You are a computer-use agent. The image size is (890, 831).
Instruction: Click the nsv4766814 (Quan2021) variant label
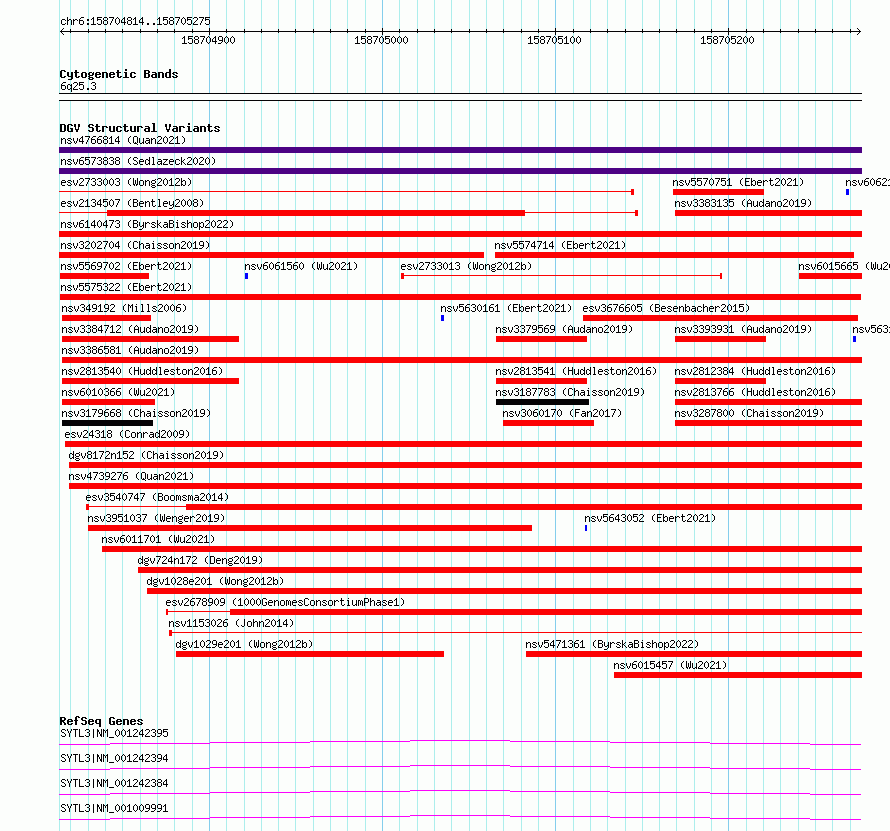(123, 140)
